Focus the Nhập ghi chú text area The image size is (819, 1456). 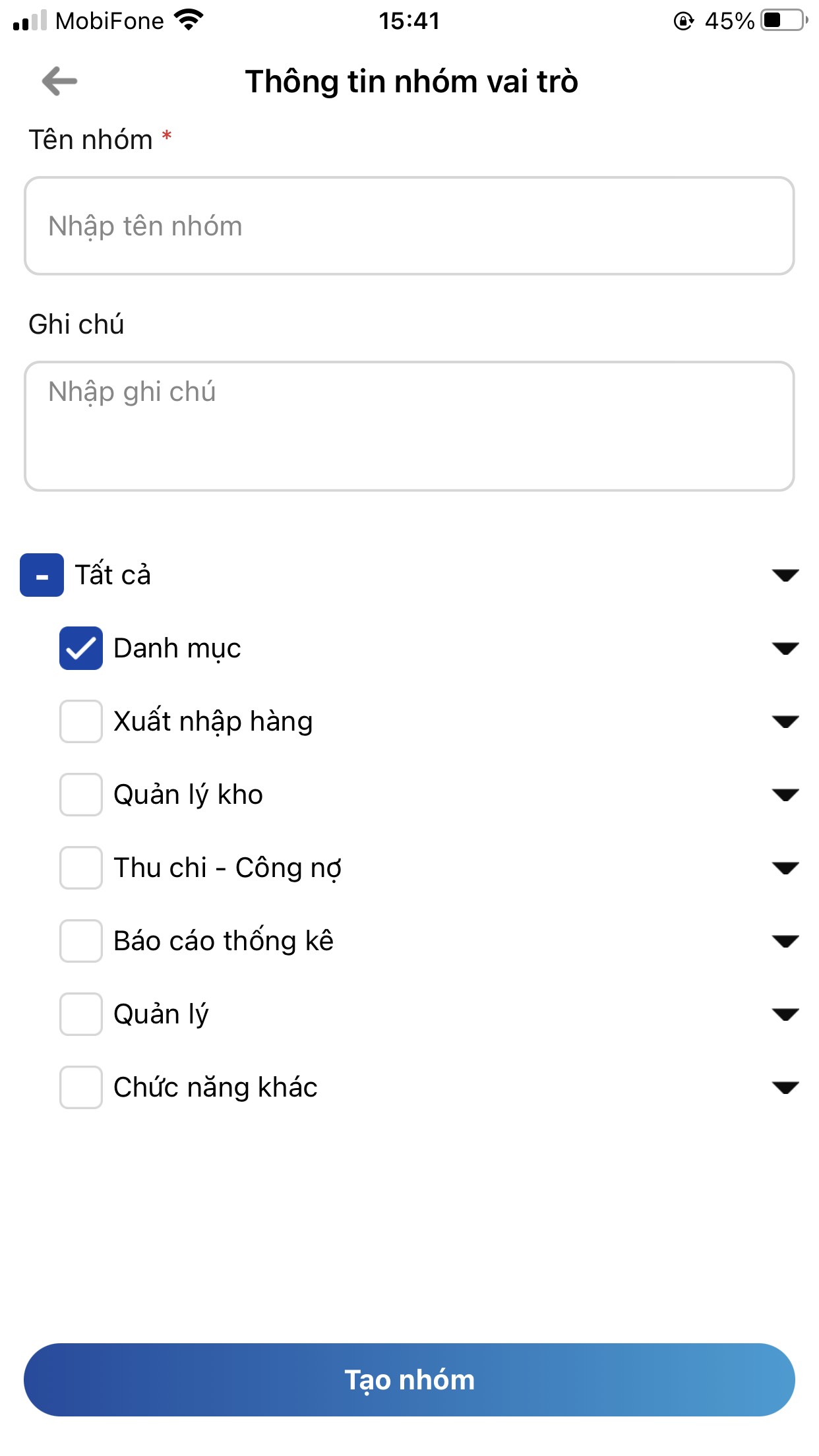point(409,426)
